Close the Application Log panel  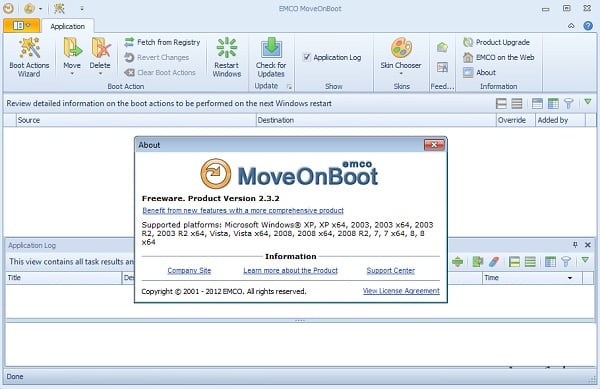(588, 245)
